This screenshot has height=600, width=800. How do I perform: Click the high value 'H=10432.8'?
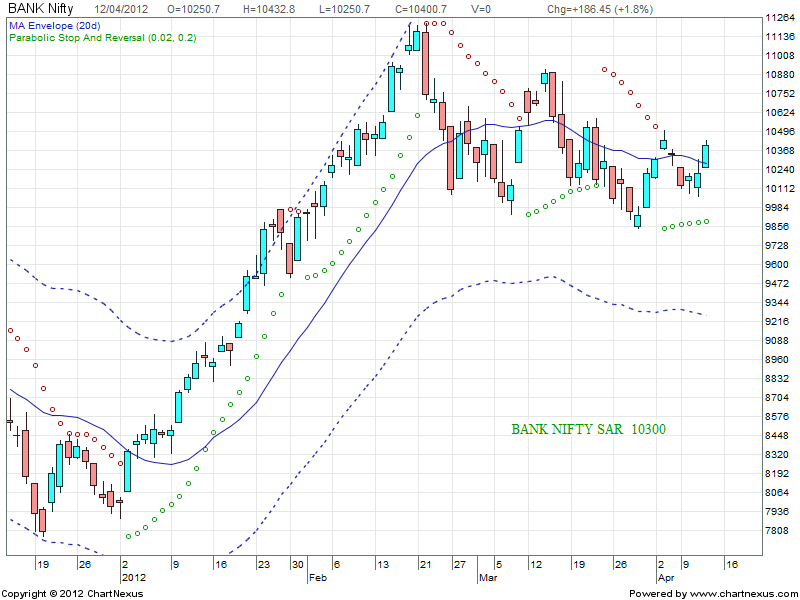267,9
